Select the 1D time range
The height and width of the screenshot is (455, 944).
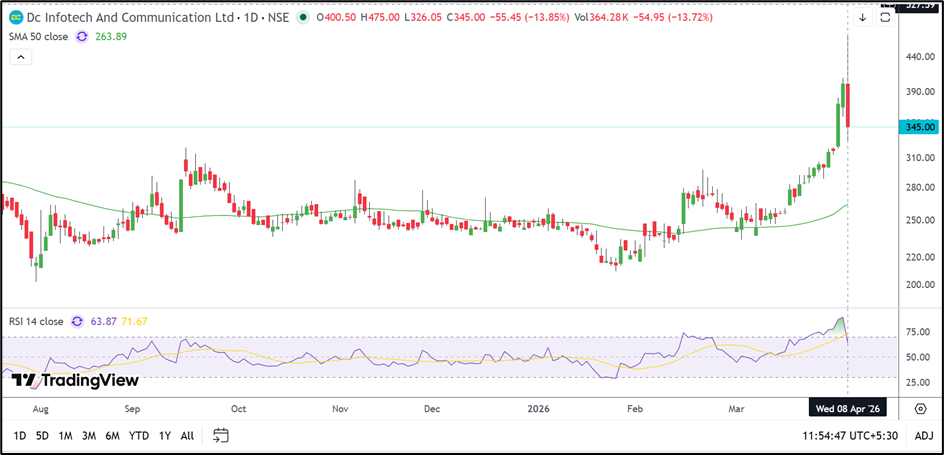pos(20,435)
